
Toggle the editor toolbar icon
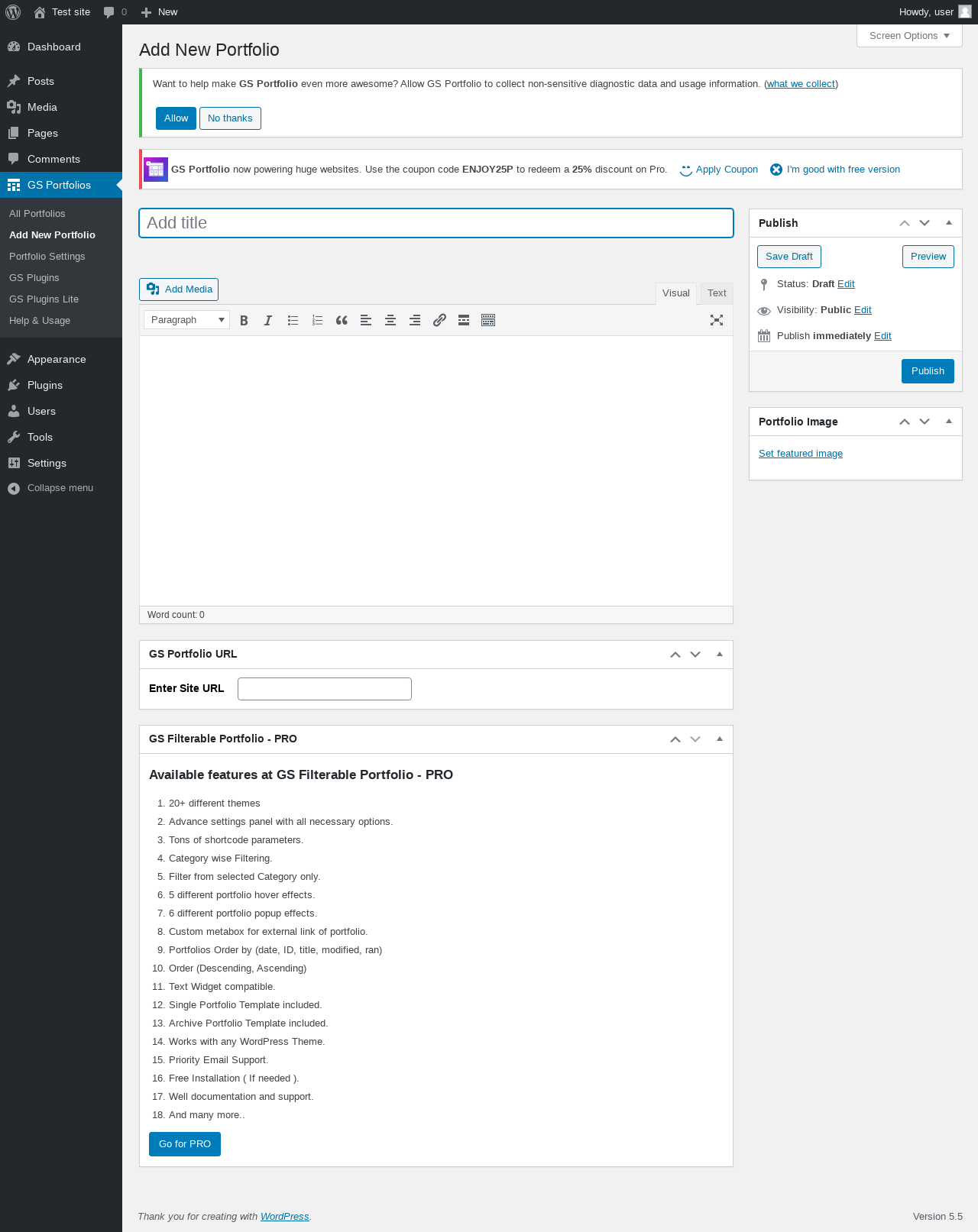488,321
